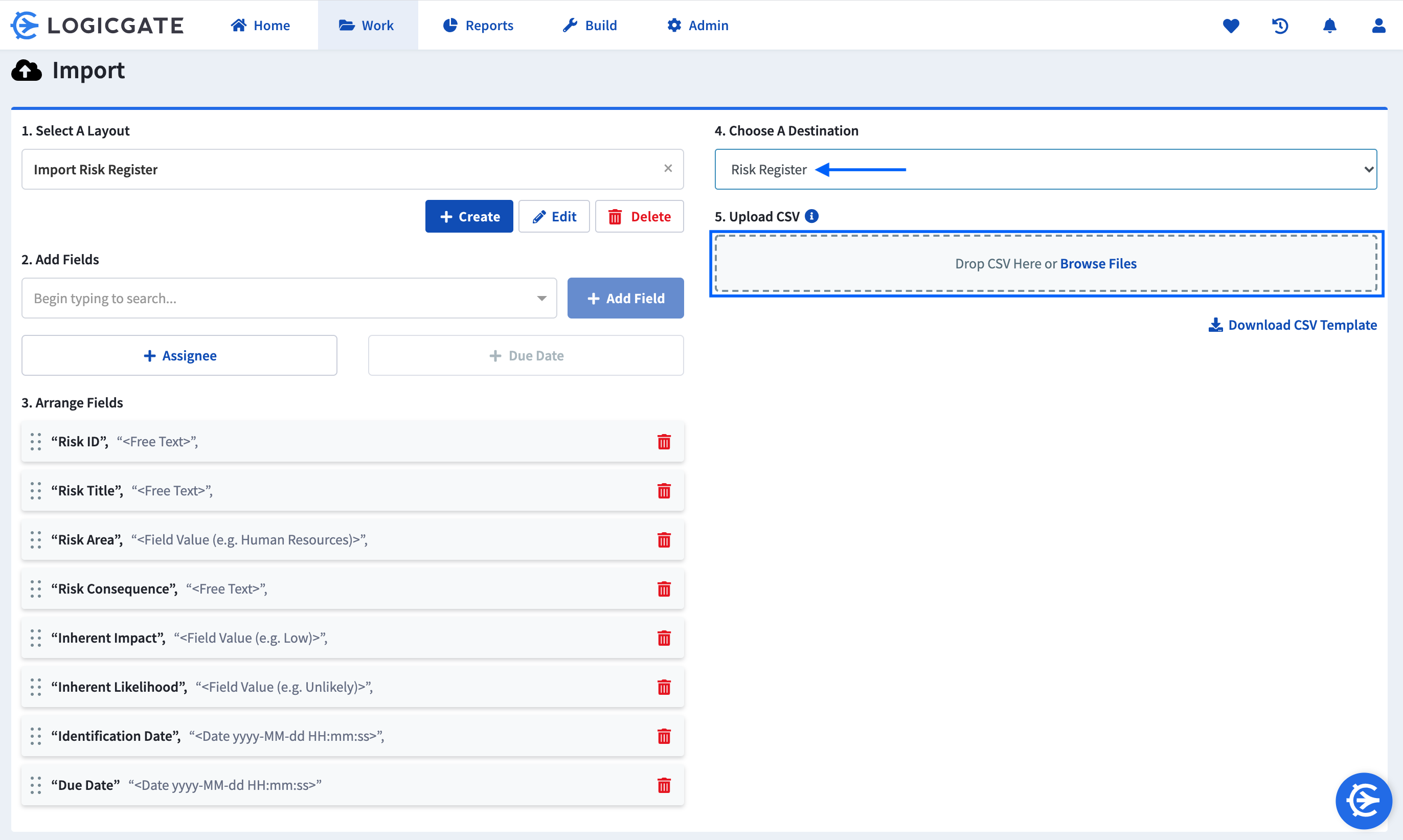Add the Due Date field button
The height and width of the screenshot is (840, 1403).
tap(526, 355)
